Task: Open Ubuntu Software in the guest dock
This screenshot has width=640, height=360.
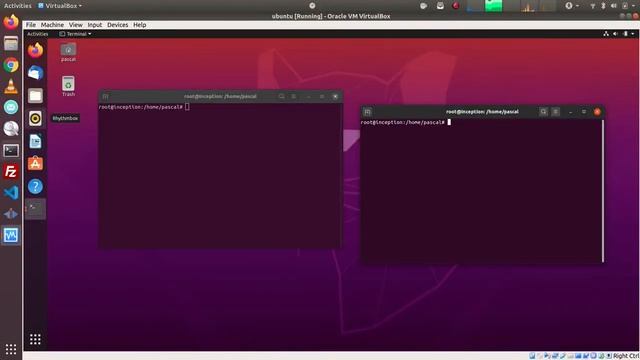Action: point(36,164)
